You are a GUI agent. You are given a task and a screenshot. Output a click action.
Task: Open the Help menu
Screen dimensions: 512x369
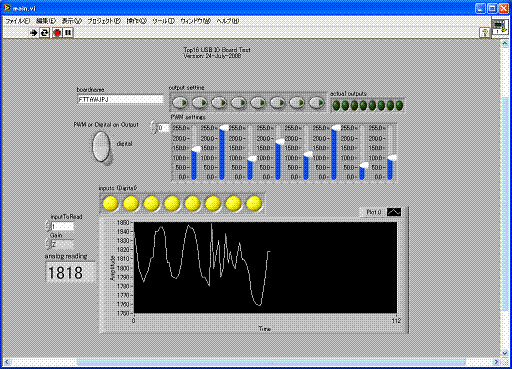[228, 21]
